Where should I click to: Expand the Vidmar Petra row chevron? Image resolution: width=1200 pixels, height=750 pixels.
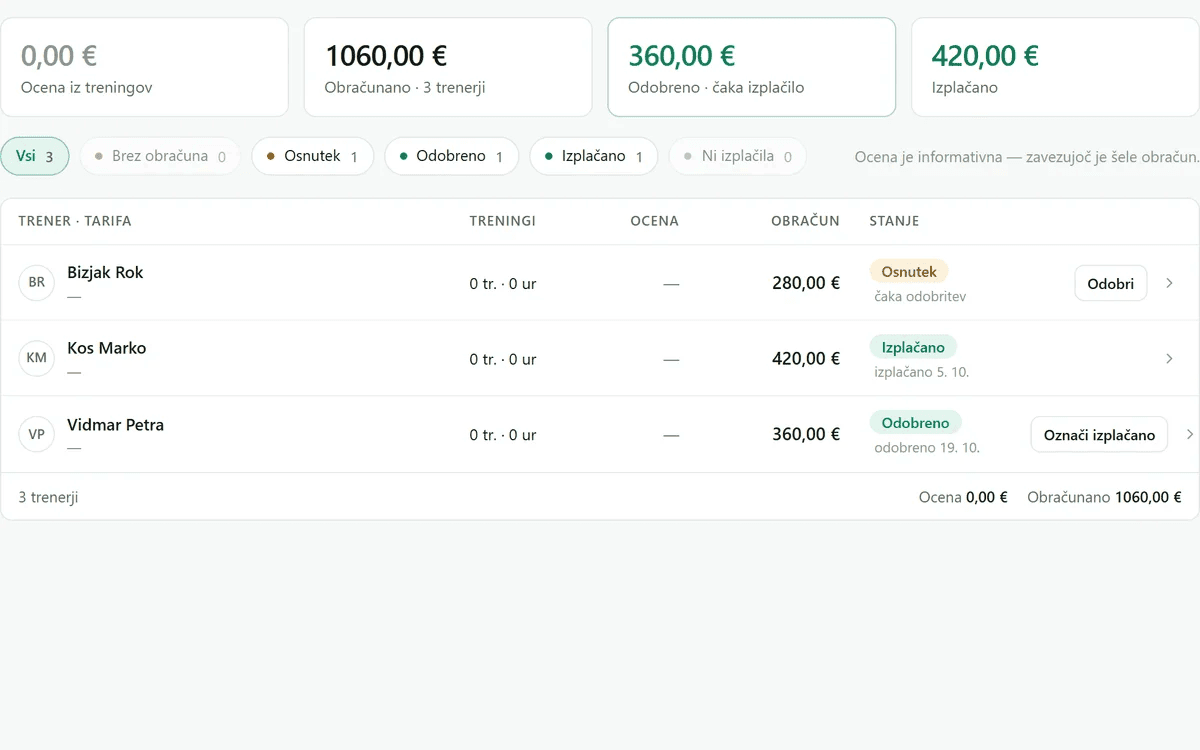pyautogui.click(x=1190, y=434)
